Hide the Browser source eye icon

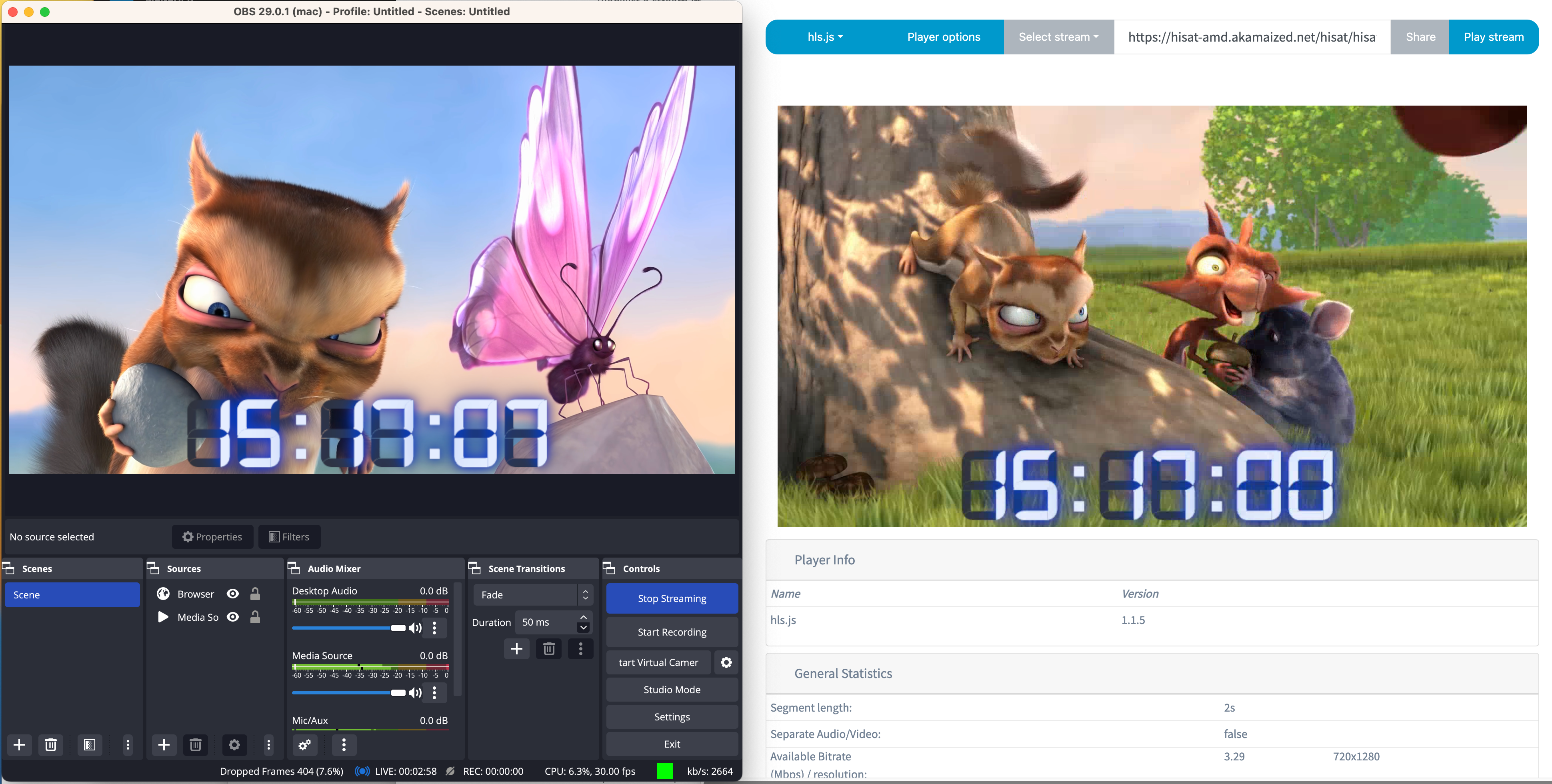pos(232,594)
